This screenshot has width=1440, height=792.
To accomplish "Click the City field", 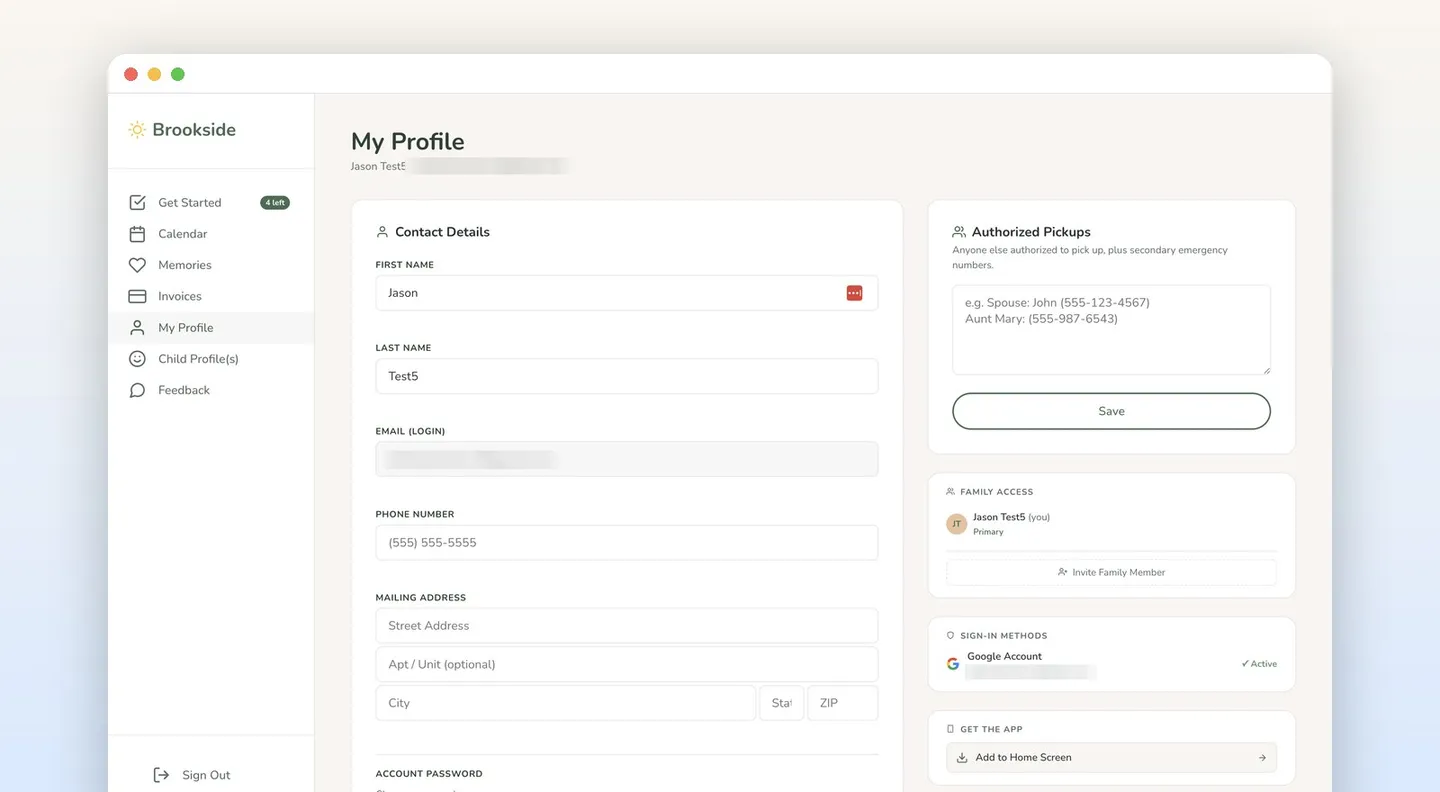I will point(566,703).
